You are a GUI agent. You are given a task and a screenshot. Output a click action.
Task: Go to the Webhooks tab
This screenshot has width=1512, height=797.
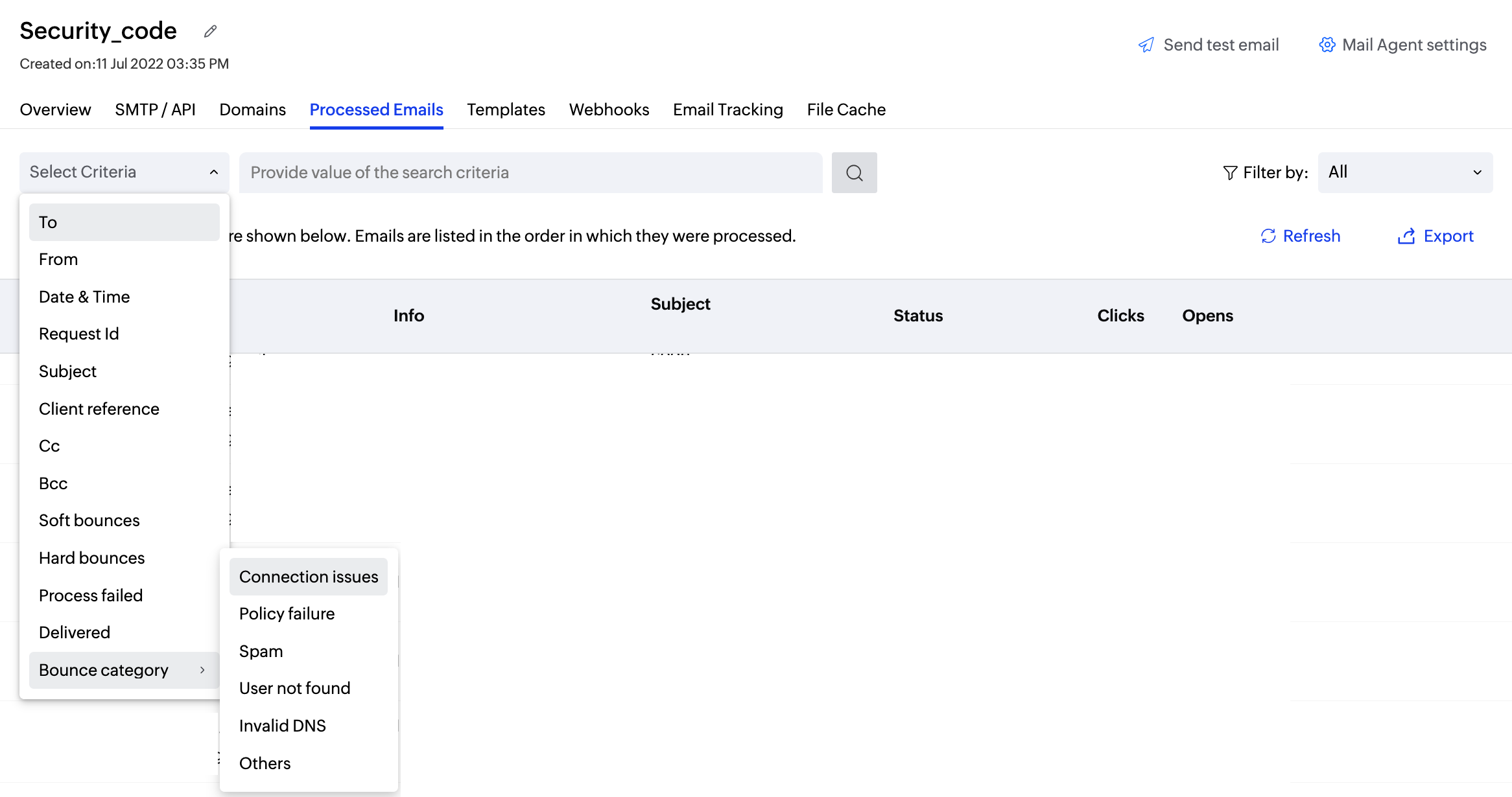609,110
